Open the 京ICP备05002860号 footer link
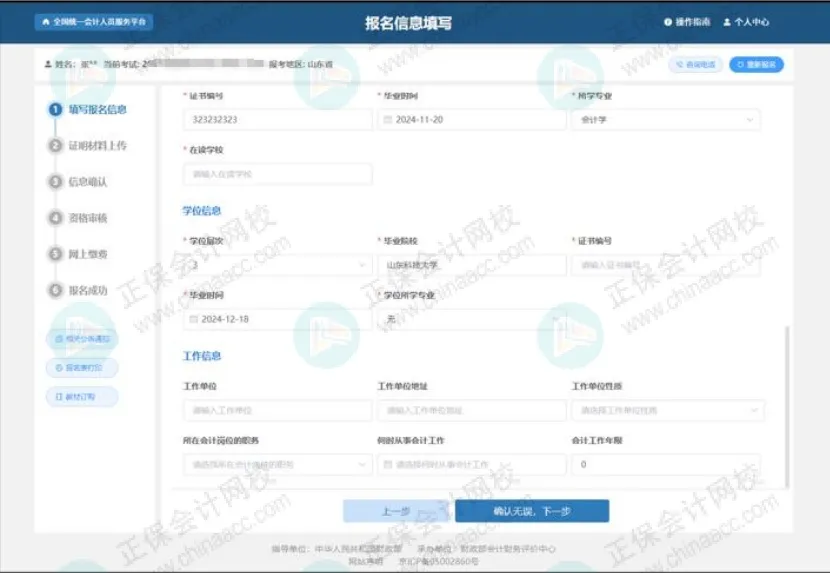 (439, 561)
